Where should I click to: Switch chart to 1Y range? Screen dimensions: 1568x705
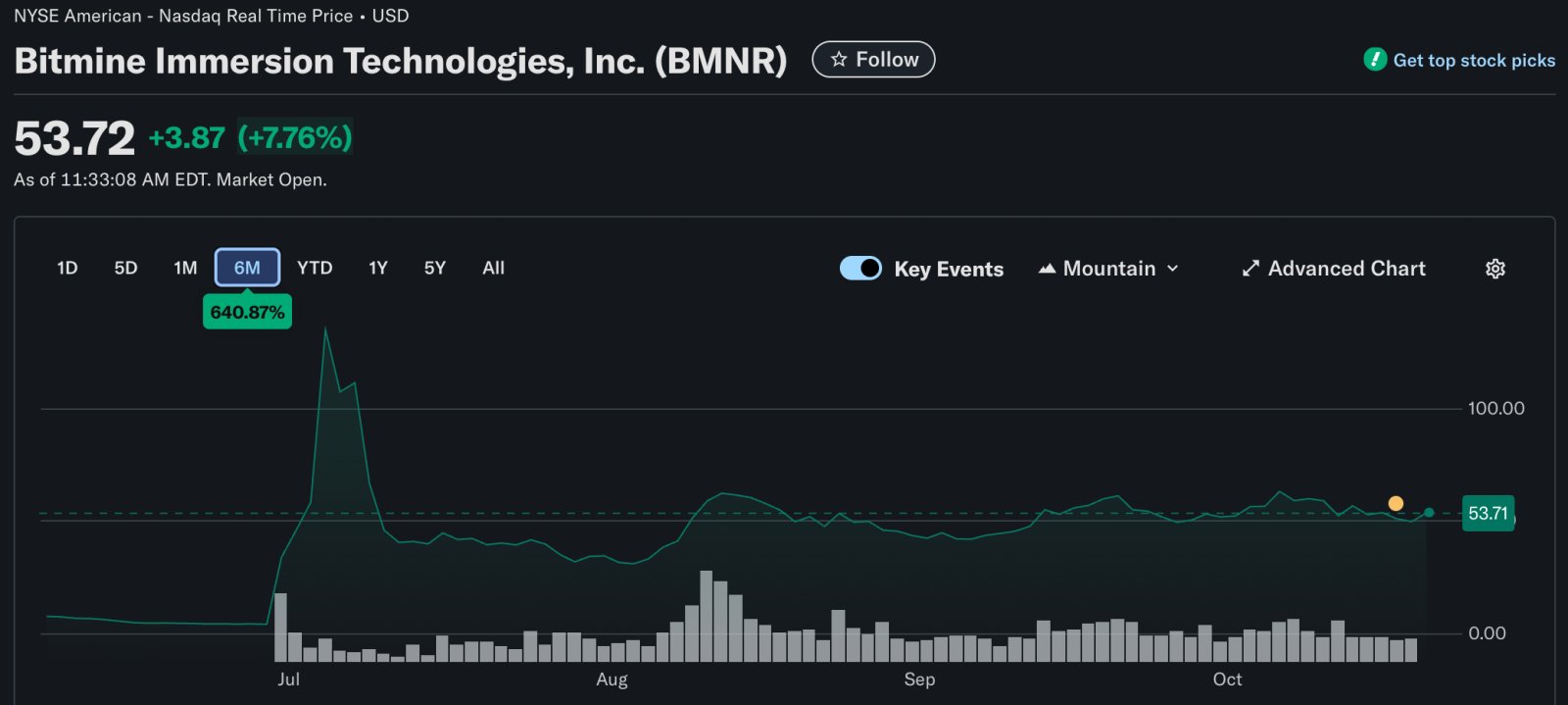(x=378, y=268)
